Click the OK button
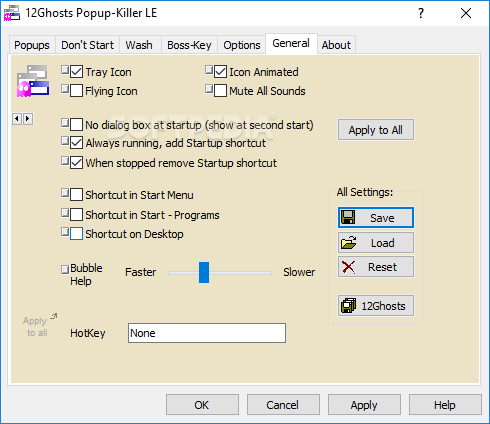490x424 pixels. pos(202,405)
